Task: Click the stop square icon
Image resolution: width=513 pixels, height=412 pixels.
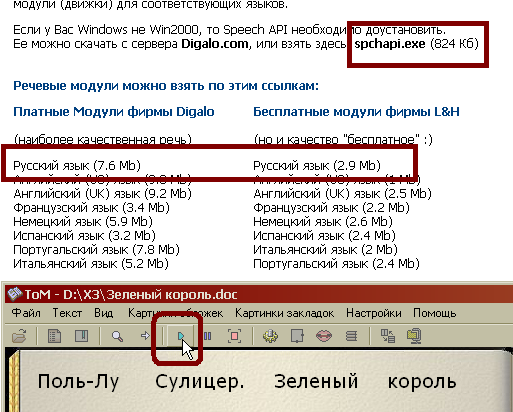Action: pos(234,336)
